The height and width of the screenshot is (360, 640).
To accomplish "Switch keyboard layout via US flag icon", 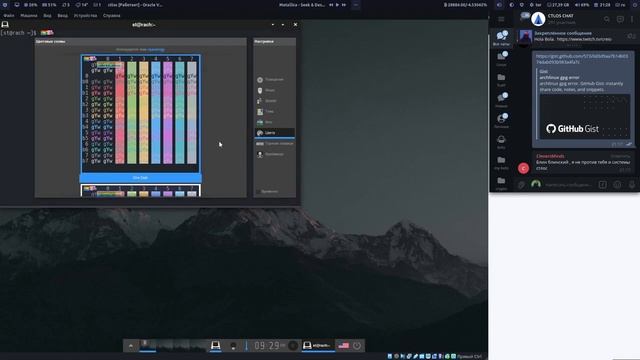I will pyautogui.click(x=344, y=346).
